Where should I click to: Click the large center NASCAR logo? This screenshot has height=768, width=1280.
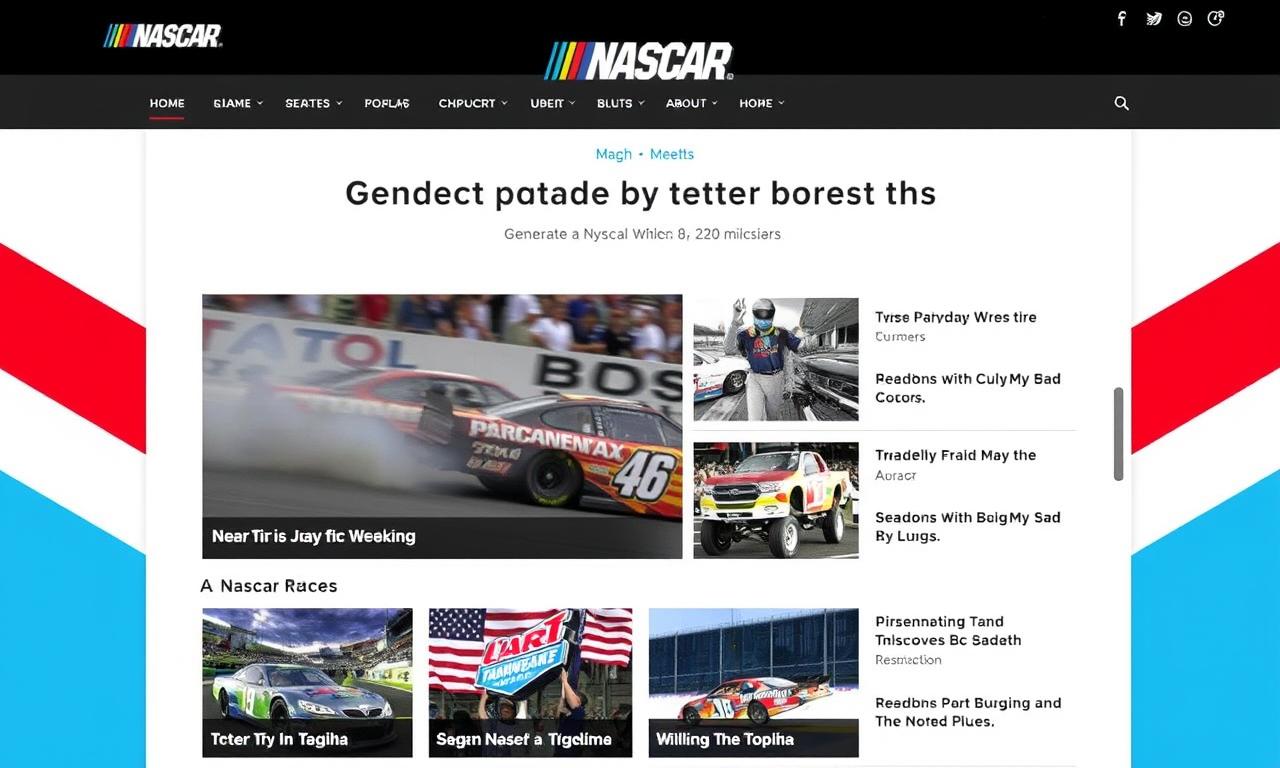[x=639, y=61]
